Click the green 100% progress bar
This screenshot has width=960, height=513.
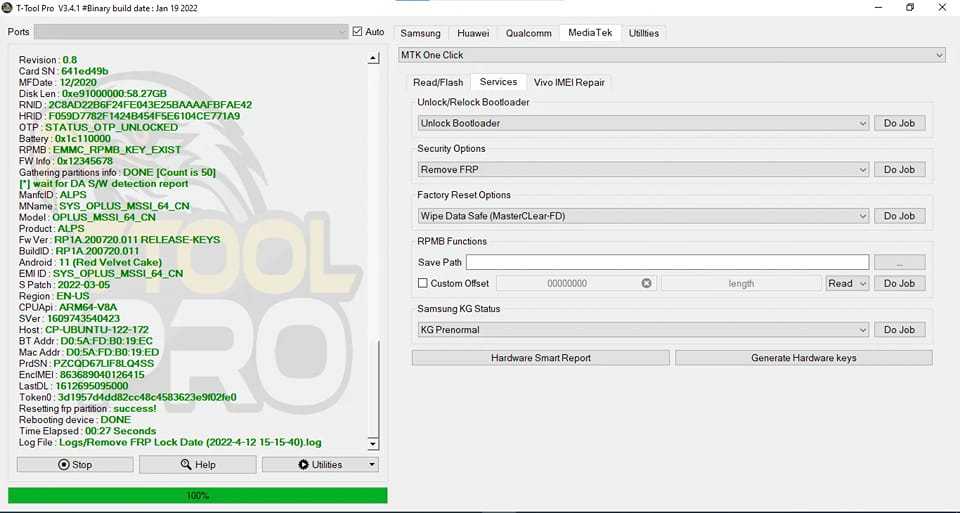click(198, 495)
